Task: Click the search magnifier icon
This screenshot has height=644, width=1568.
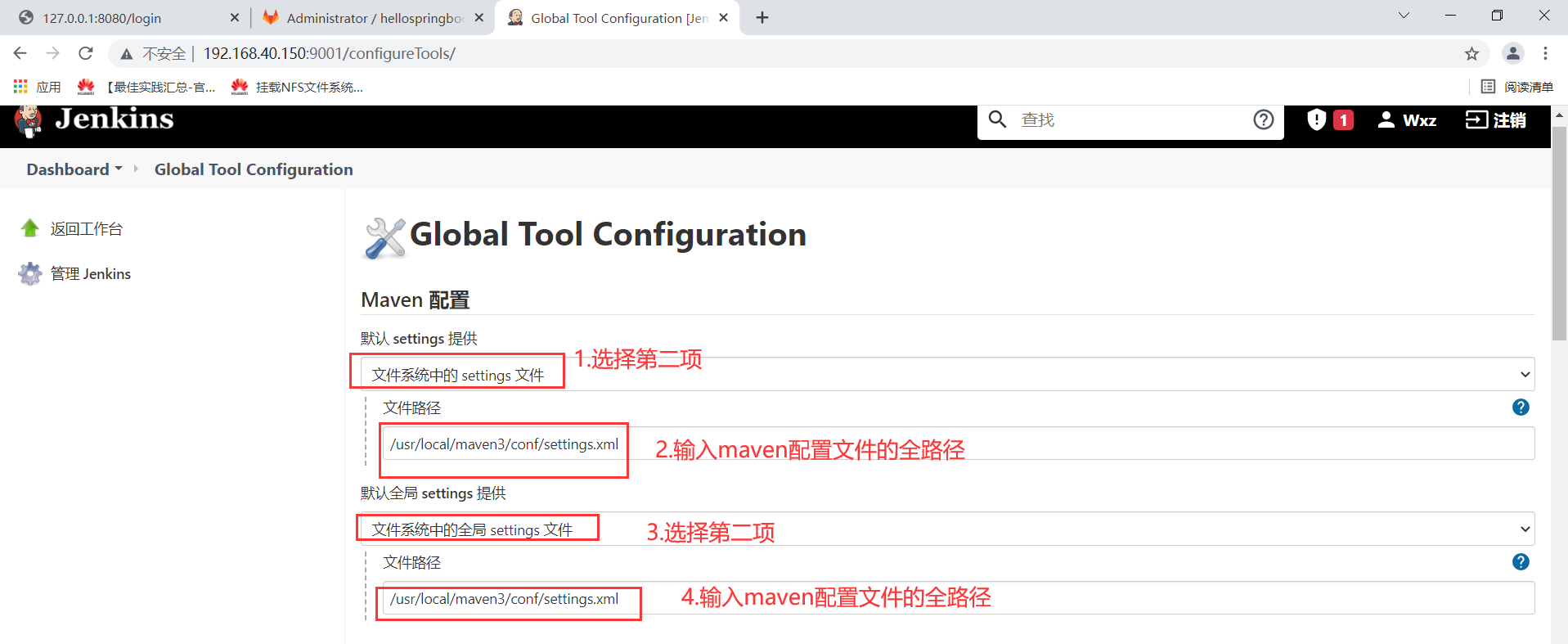Action: [x=997, y=119]
